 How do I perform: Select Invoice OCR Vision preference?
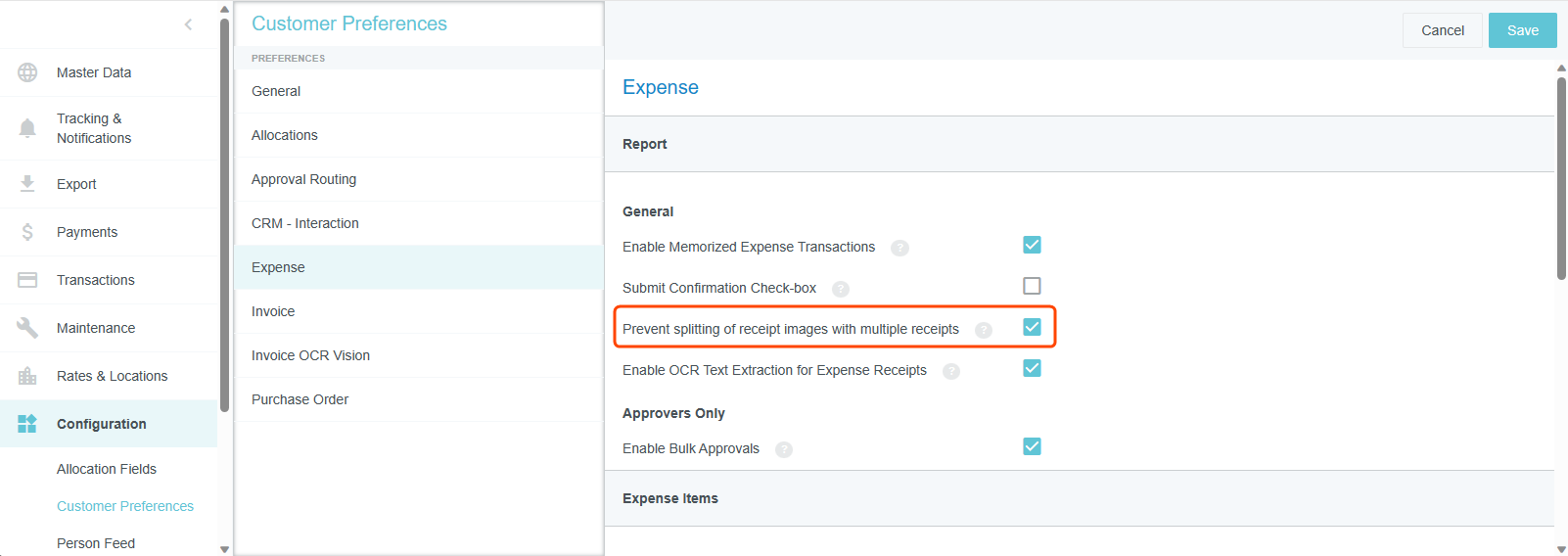(x=310, y=355)
